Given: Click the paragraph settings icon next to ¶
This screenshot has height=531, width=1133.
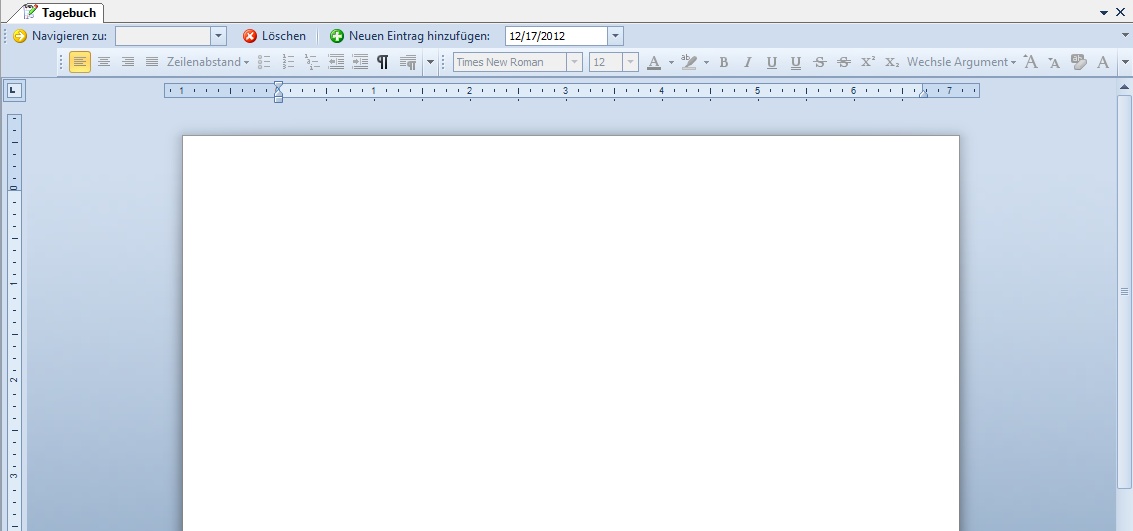Looking at the screenshot, I should (x=408, y=62).
